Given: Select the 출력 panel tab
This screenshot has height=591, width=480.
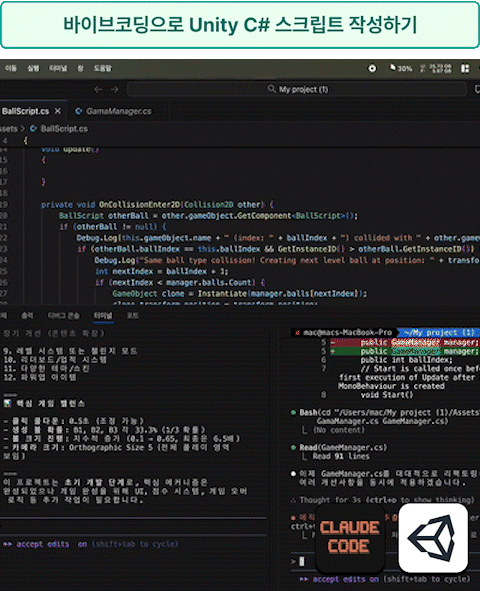Looking at the screenshot, I should click(27, 315).
